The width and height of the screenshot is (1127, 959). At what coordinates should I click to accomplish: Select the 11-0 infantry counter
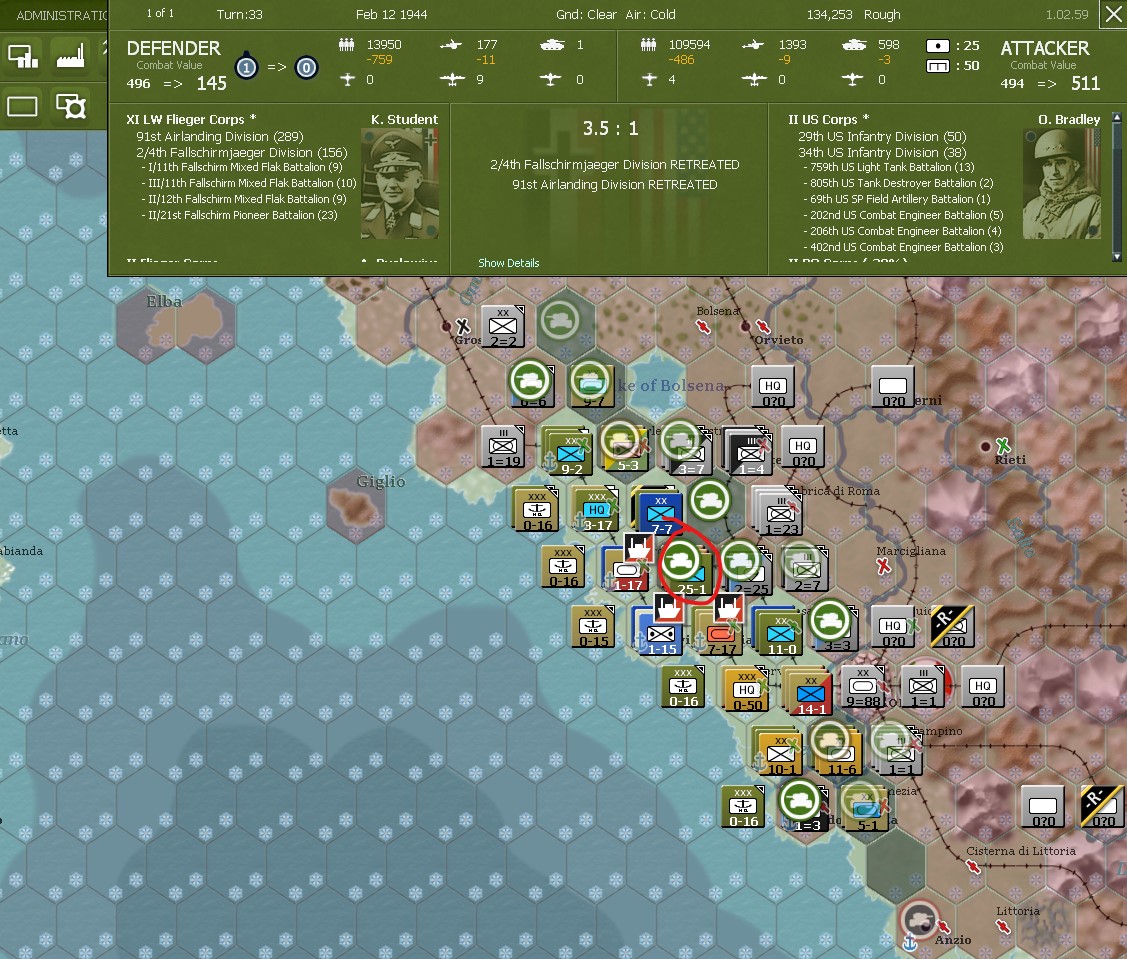(x=780, y=634)
